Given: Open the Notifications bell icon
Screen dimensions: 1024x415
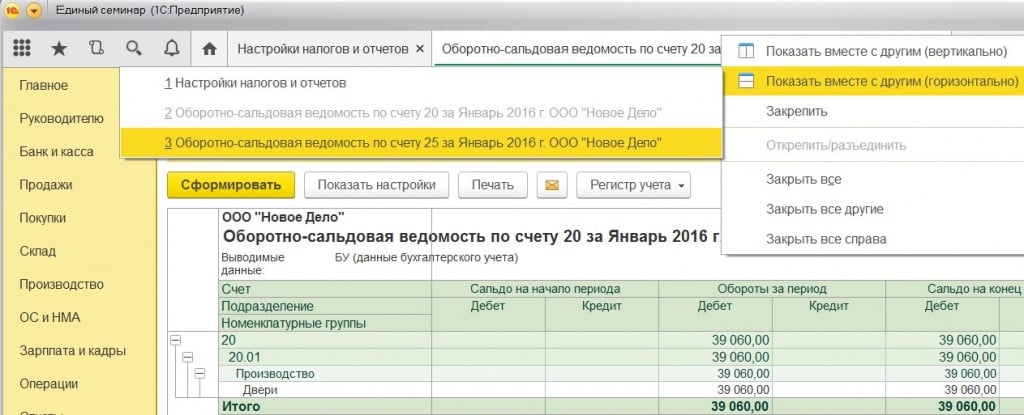Looking at the screenshot, I should pos(171,48).
